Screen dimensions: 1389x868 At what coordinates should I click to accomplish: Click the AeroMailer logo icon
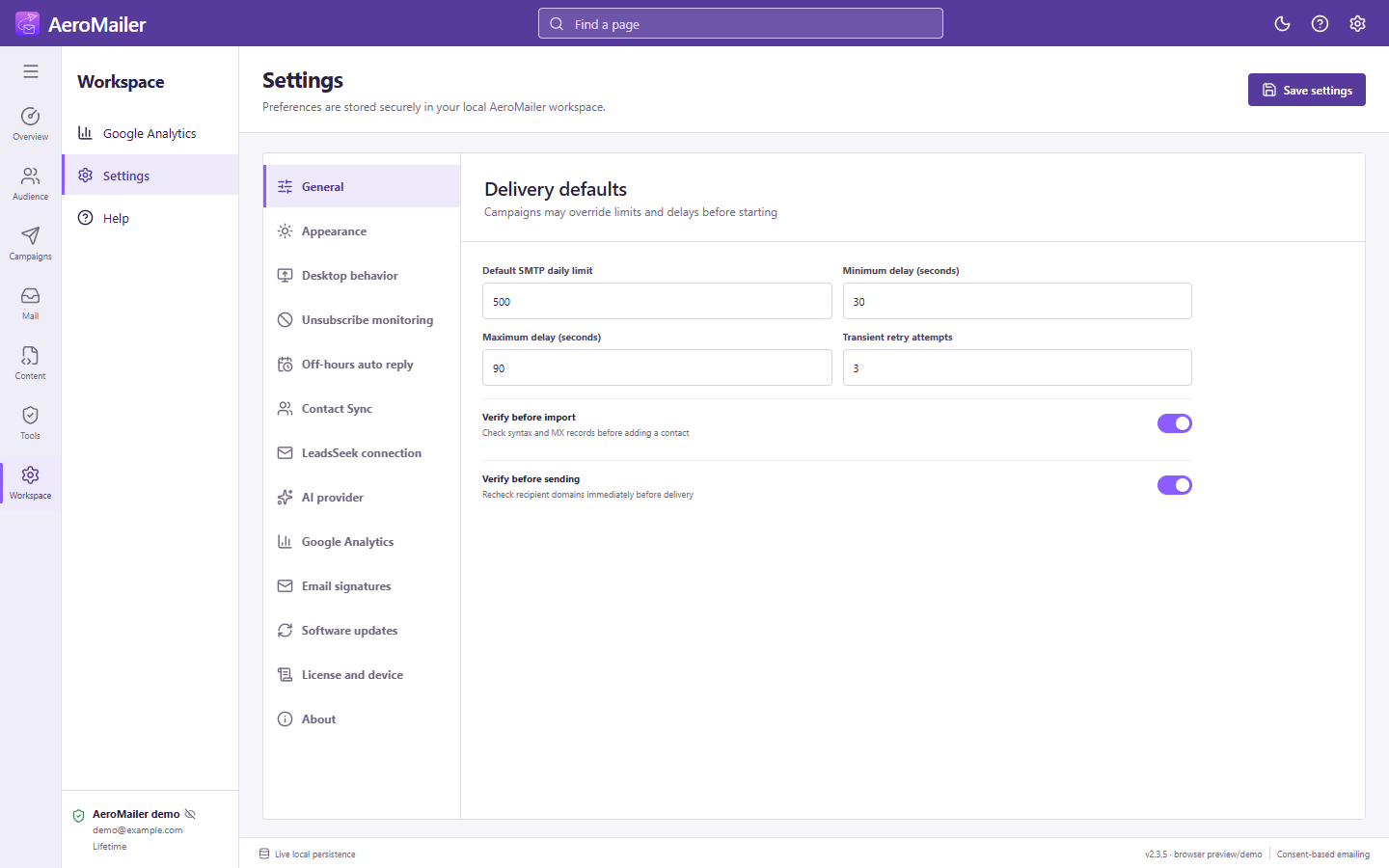click(x=27, y=23)
